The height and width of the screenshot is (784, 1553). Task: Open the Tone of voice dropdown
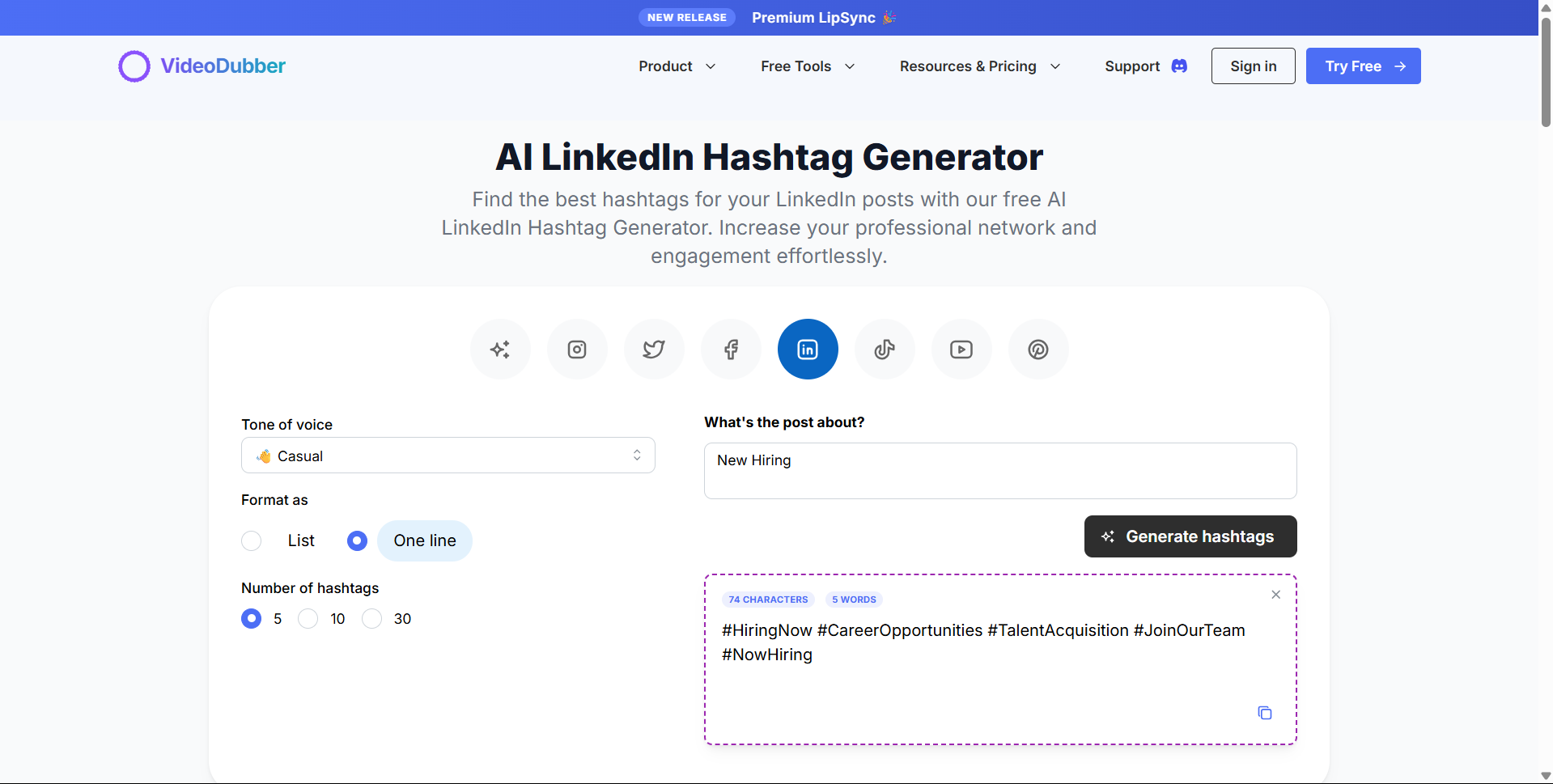[448, 456]
